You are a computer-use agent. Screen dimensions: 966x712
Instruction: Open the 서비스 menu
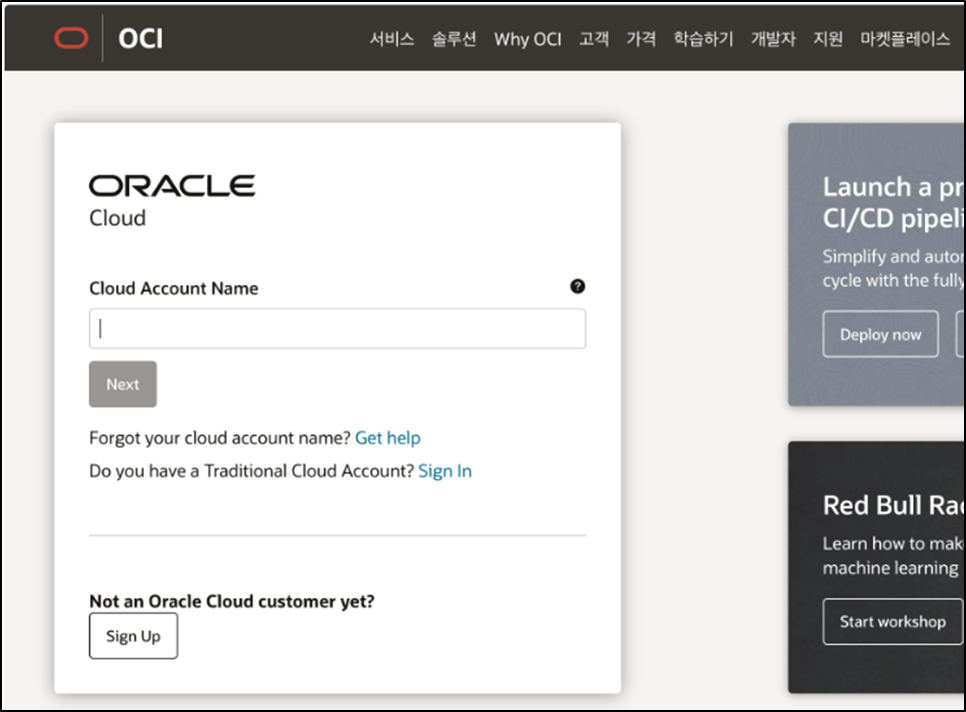[392, 39]
